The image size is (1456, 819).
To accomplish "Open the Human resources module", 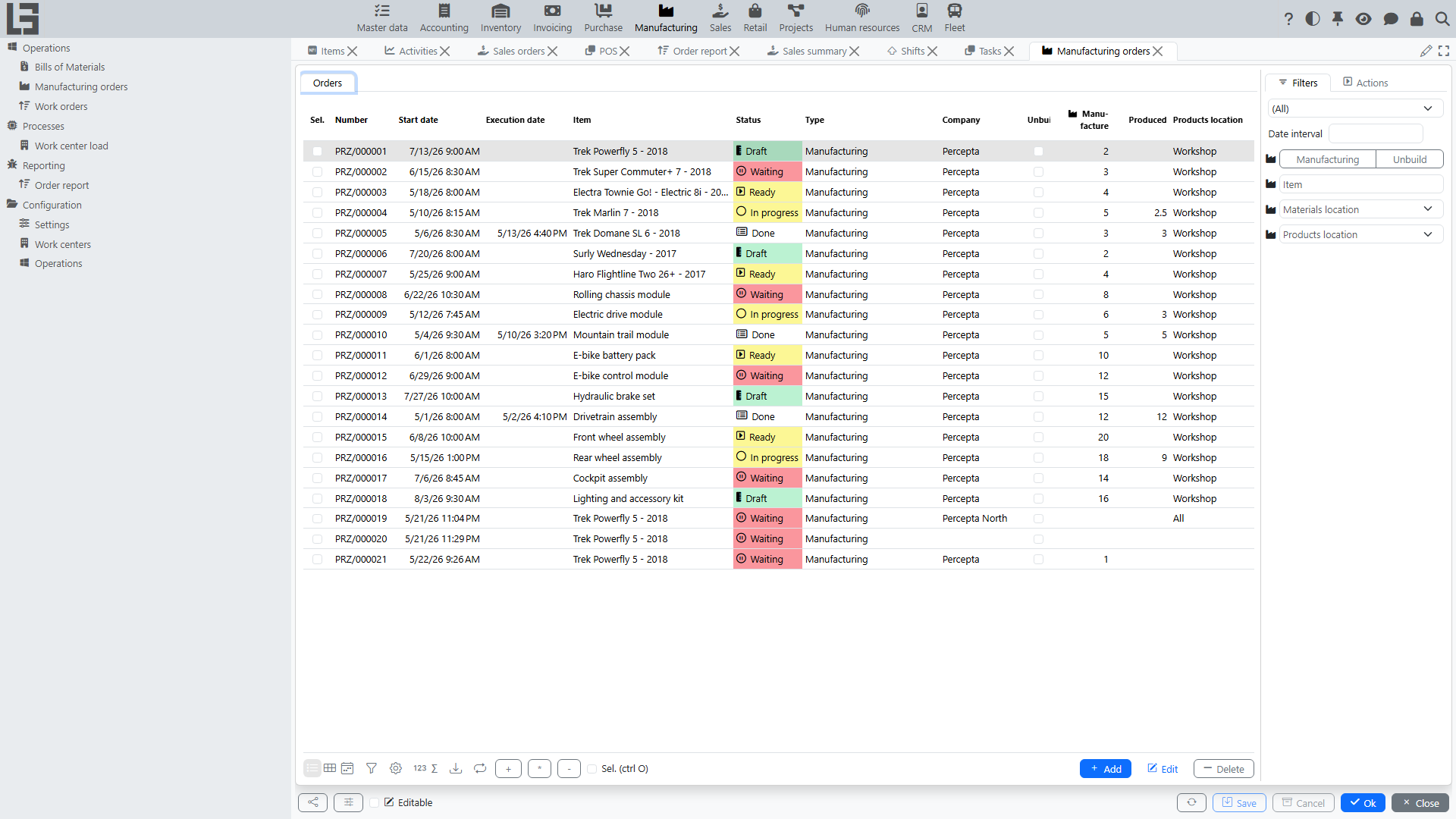I will click(862, 18).
